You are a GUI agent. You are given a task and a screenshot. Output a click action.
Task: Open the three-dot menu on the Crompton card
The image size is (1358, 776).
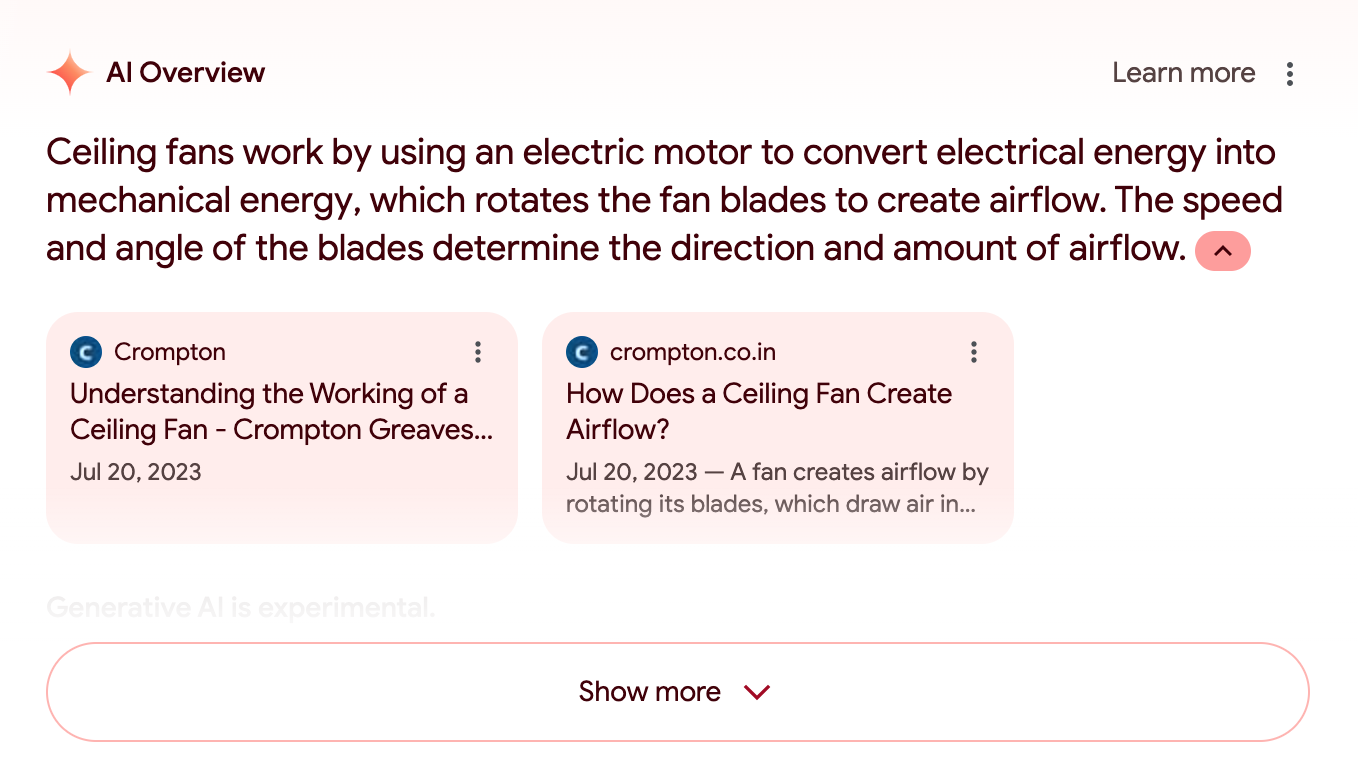[478, 352]
